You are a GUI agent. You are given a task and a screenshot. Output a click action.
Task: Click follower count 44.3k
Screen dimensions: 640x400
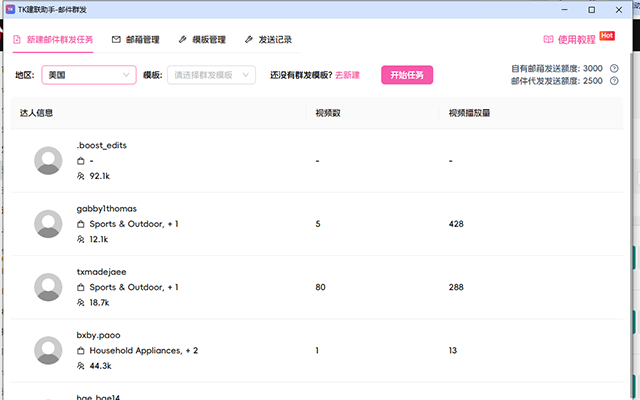(x=100, y=366)
